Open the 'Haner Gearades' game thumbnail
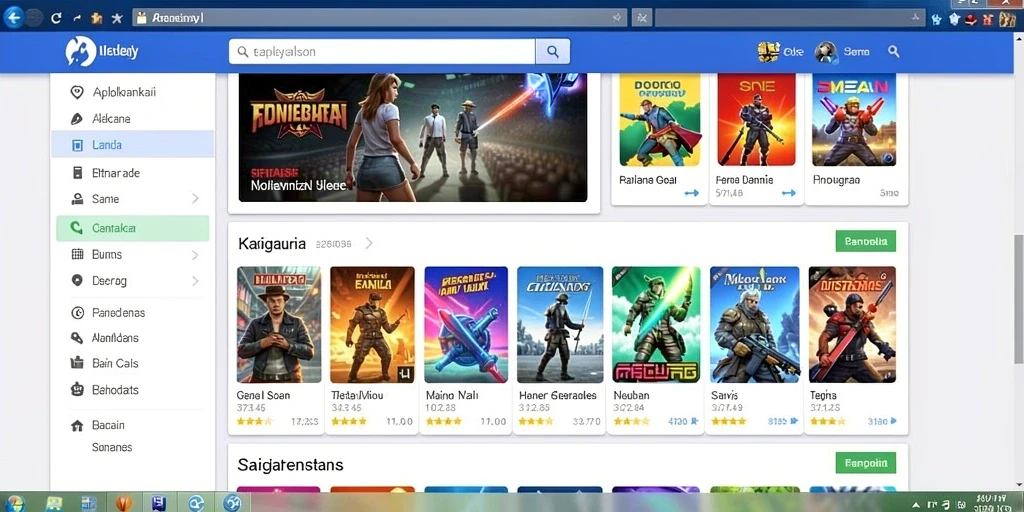Image resolution: width=1024 pixels, height=512 pixels. click(560, 325)
